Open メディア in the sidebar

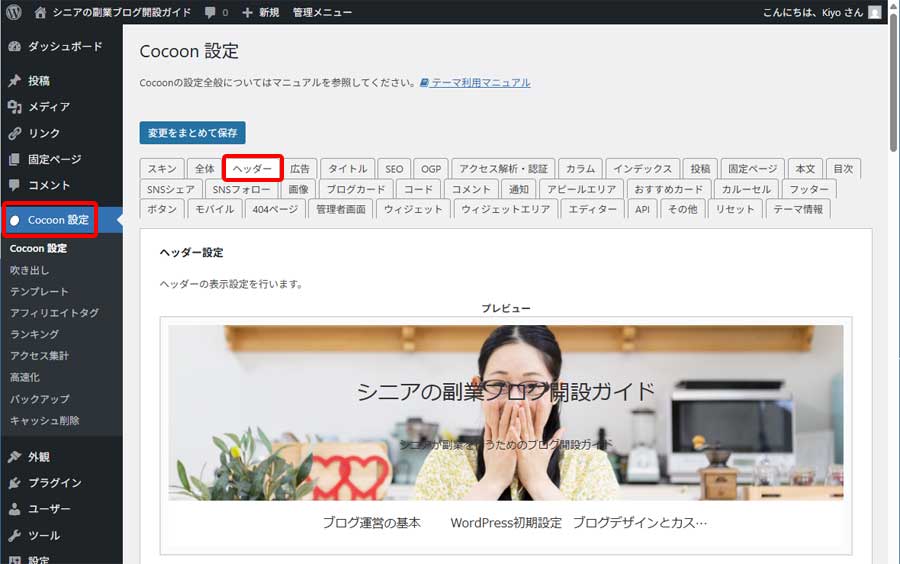pos(48,107)
